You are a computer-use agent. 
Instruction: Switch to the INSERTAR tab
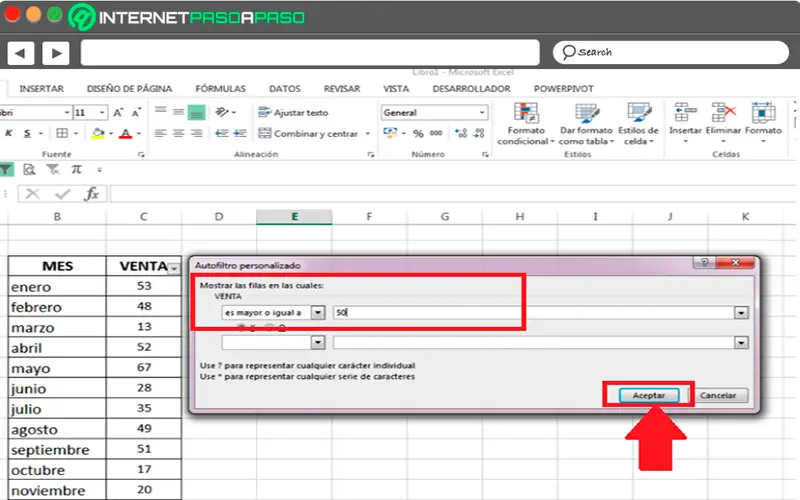tap(41, 89)
